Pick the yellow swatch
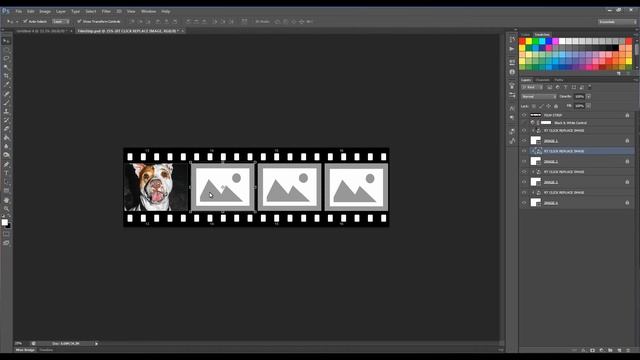Image resolution: width=640 pixels, height=360 pixels. 529,41
